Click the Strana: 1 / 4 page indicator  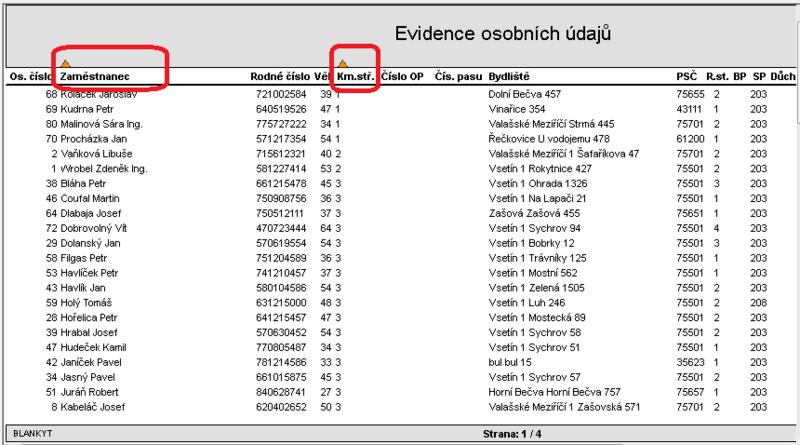512,434
